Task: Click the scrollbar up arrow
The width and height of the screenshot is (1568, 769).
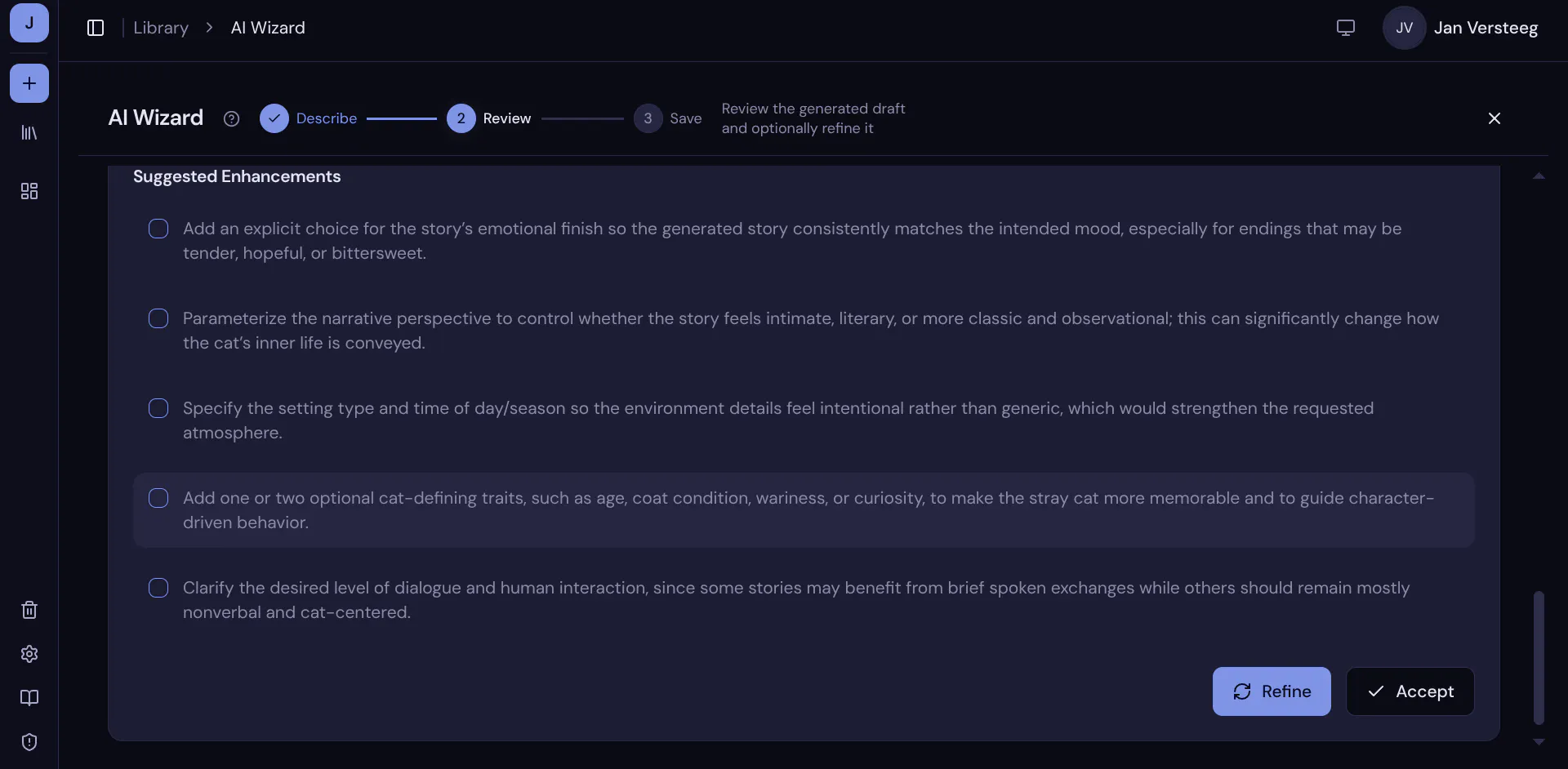Action: point(1539,176)
